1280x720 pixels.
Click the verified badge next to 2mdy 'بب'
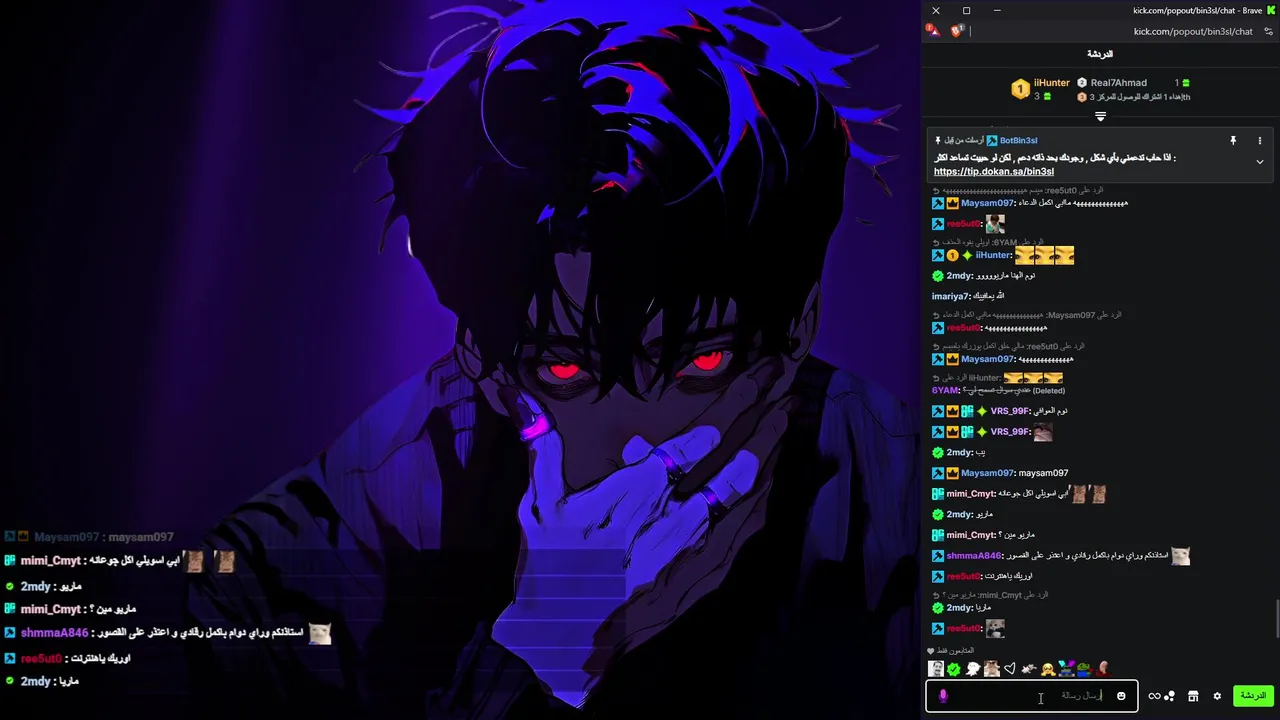click(938, 453)
